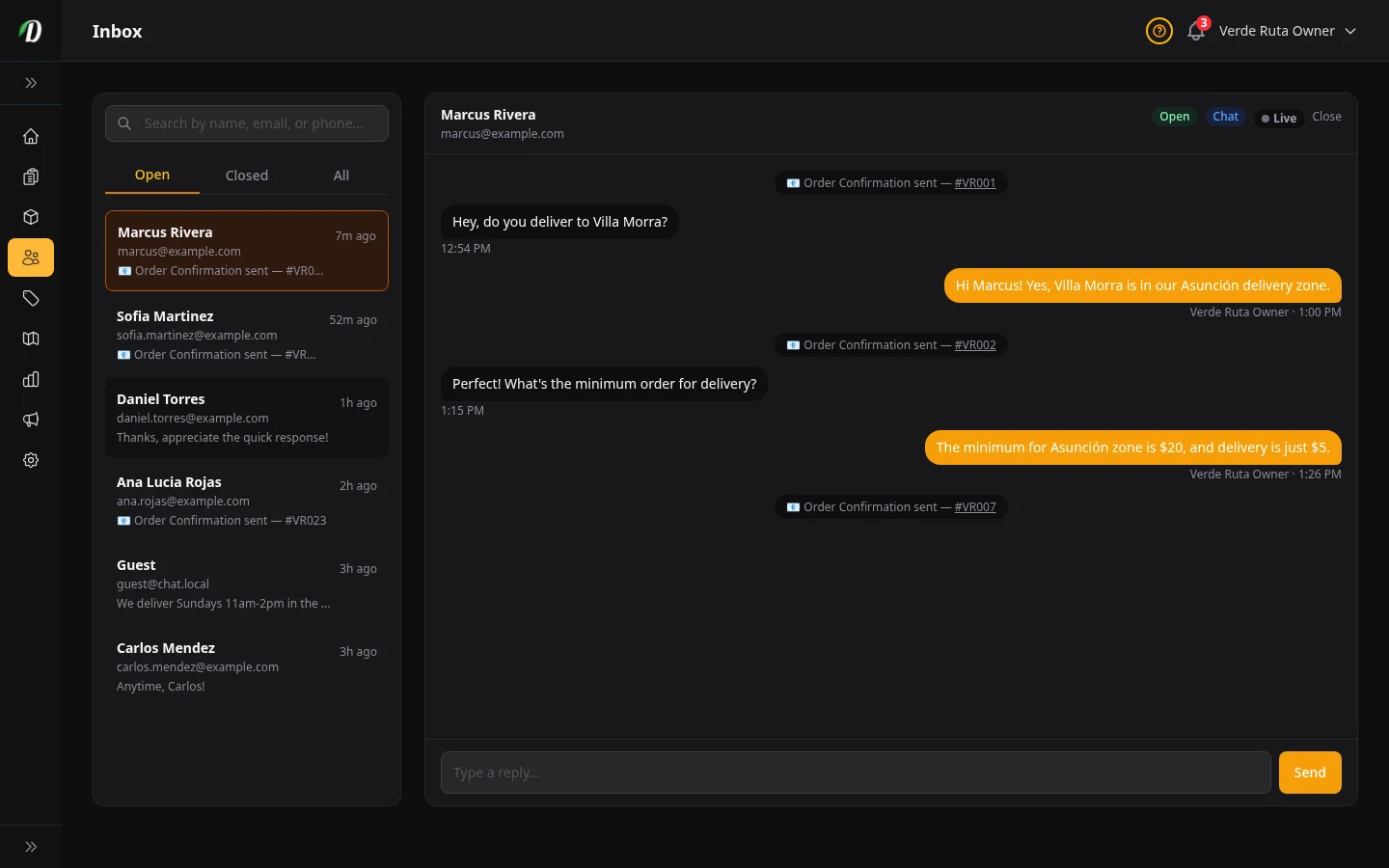1389x868 pixels.
Task: Open the bar chart analytics icon
Action: (31, 379)
